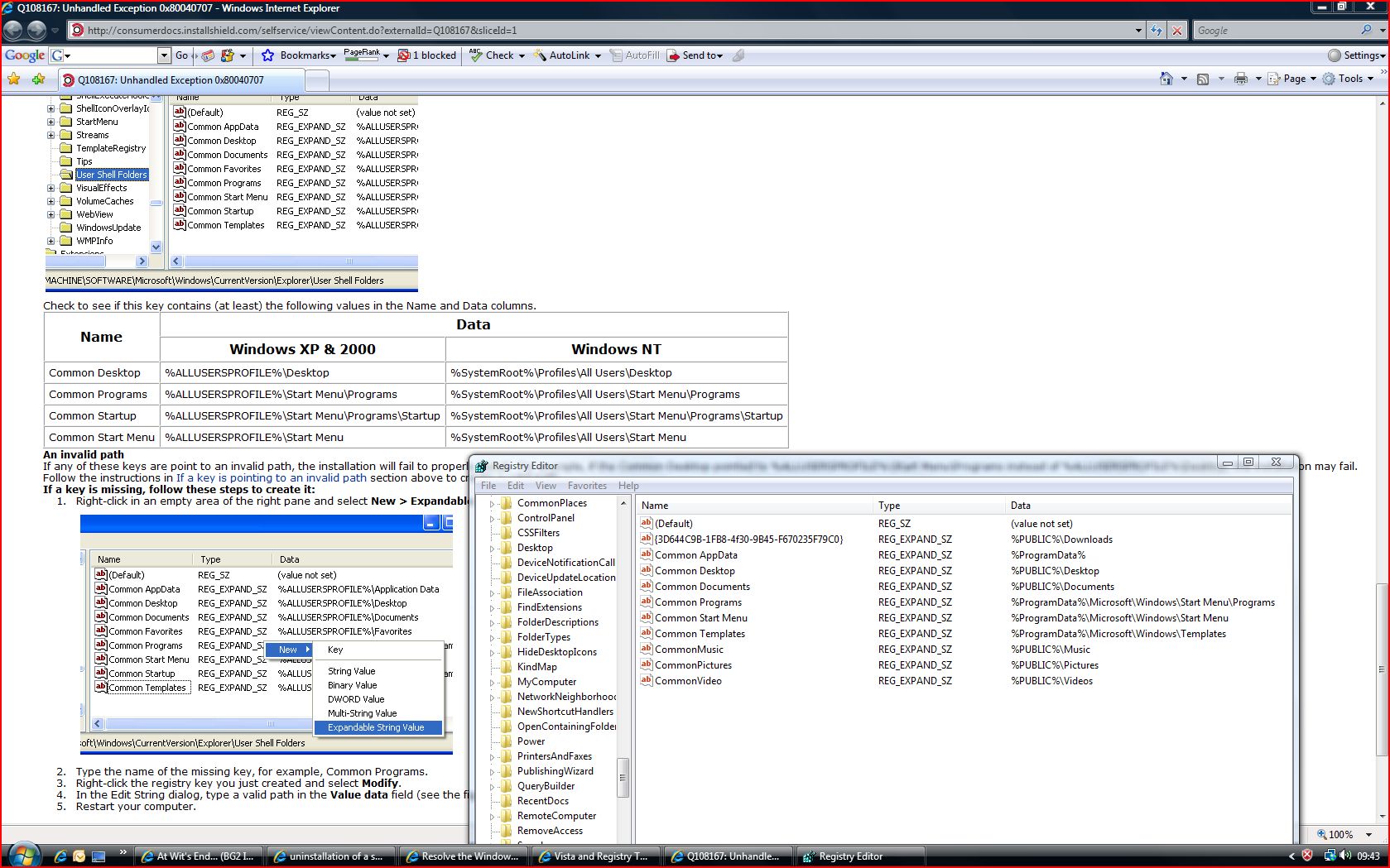Click the Google search box top right
The width and height of the screenshot is (1390, 868).
coord(1276,31)
